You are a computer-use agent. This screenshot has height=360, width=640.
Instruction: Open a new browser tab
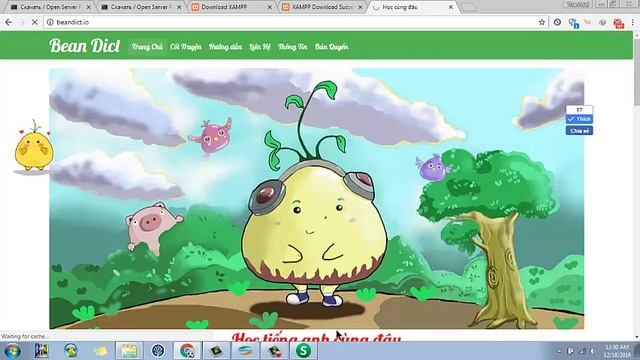pos(468,7)
